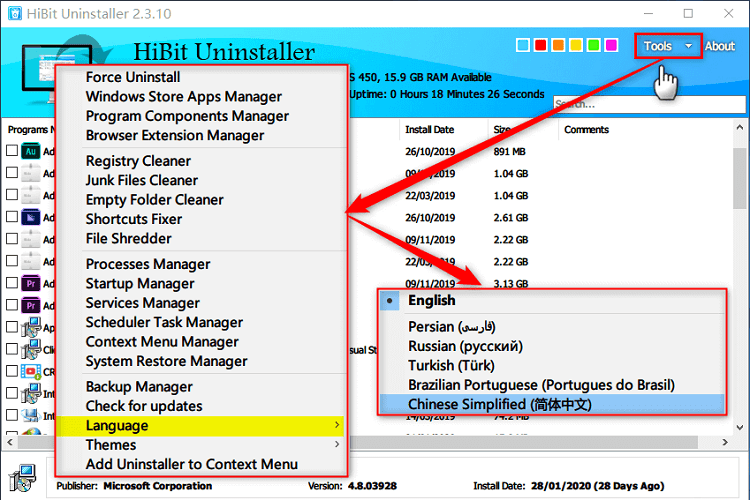The width and height of the screenshot is (750, 500).
Task: Click the horizontal scrollbar right arrow
Action: click(x=725, y=442)
